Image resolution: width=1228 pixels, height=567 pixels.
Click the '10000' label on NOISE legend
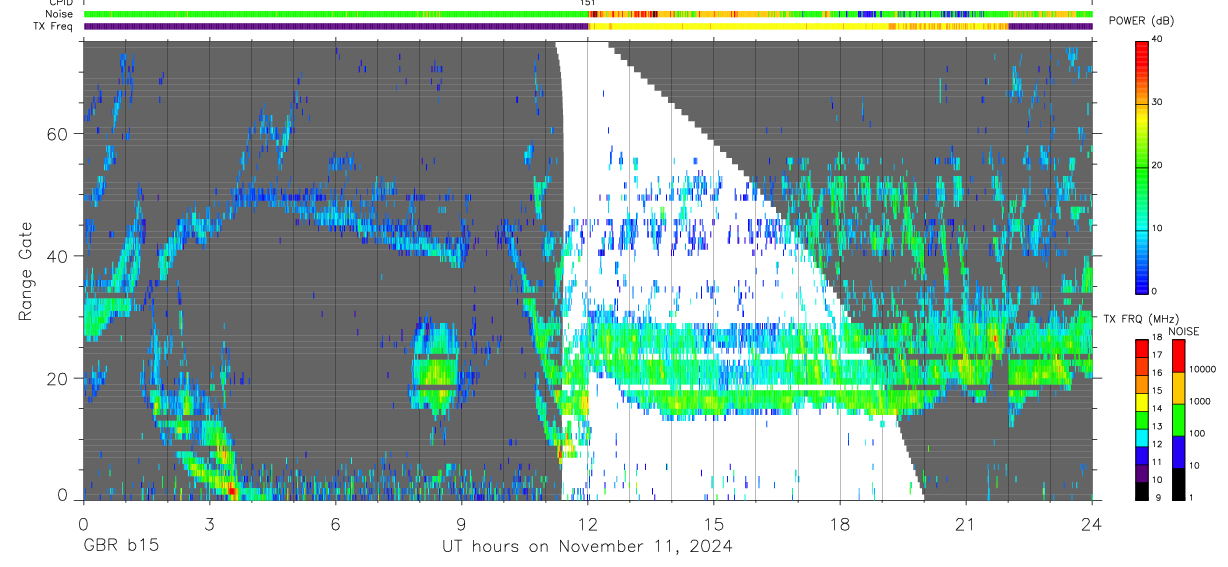tap(1205, 369)
